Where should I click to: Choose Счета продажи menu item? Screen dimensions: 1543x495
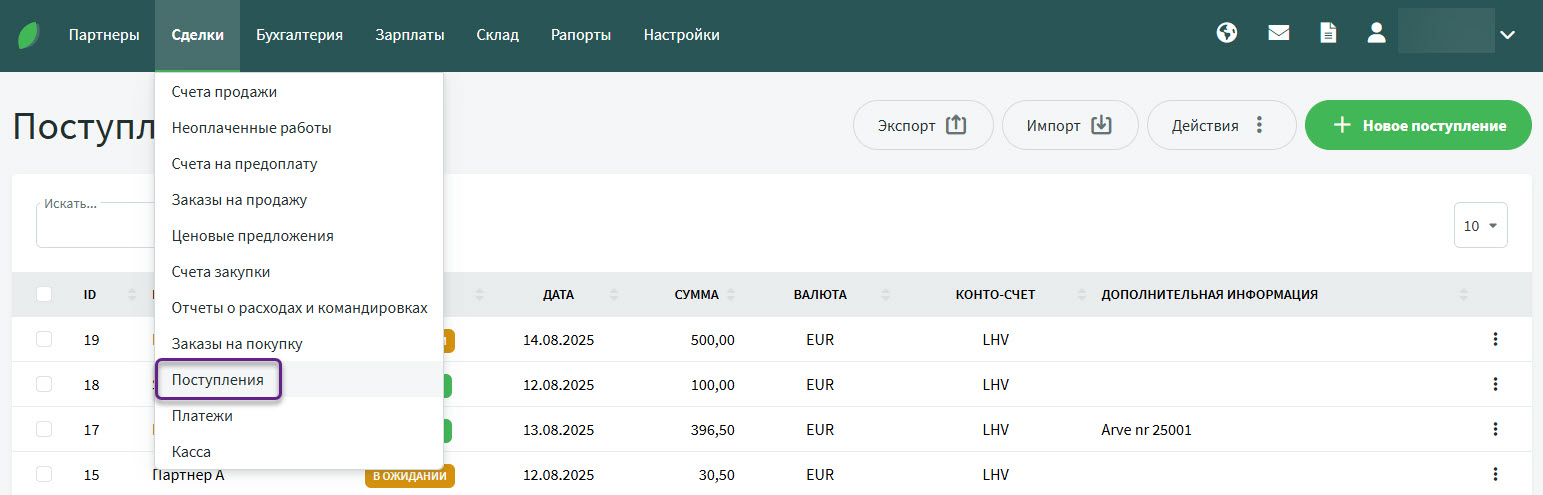click(224, 92)
